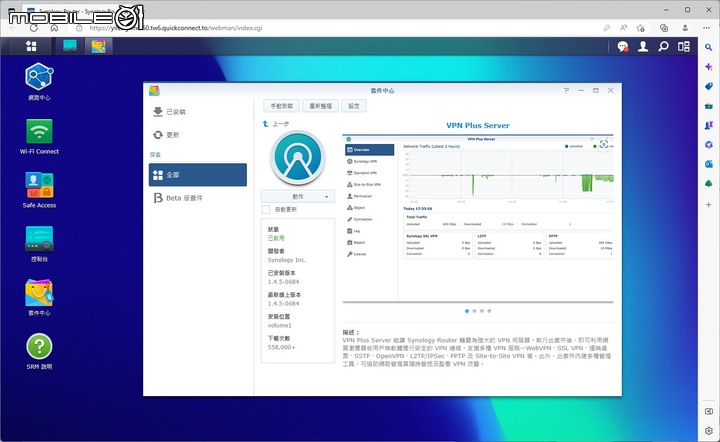Viewport: 720px width, 442px height.
Task: Open the notifications chat bubble icon
Action: point(623,46)
